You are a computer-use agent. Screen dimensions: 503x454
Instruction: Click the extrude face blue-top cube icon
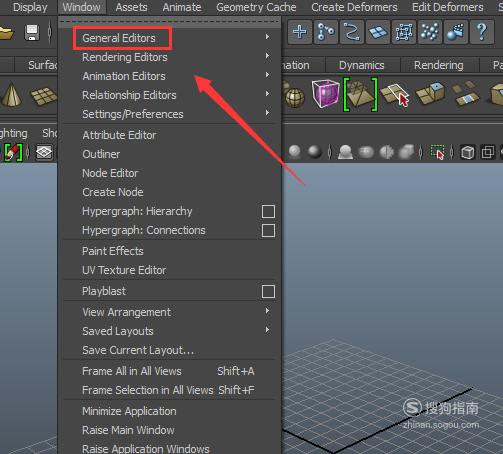click(x=430, y=94)
